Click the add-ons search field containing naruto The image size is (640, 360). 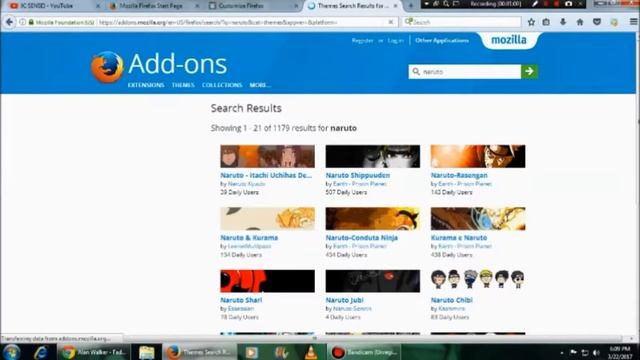click(465, 71)
